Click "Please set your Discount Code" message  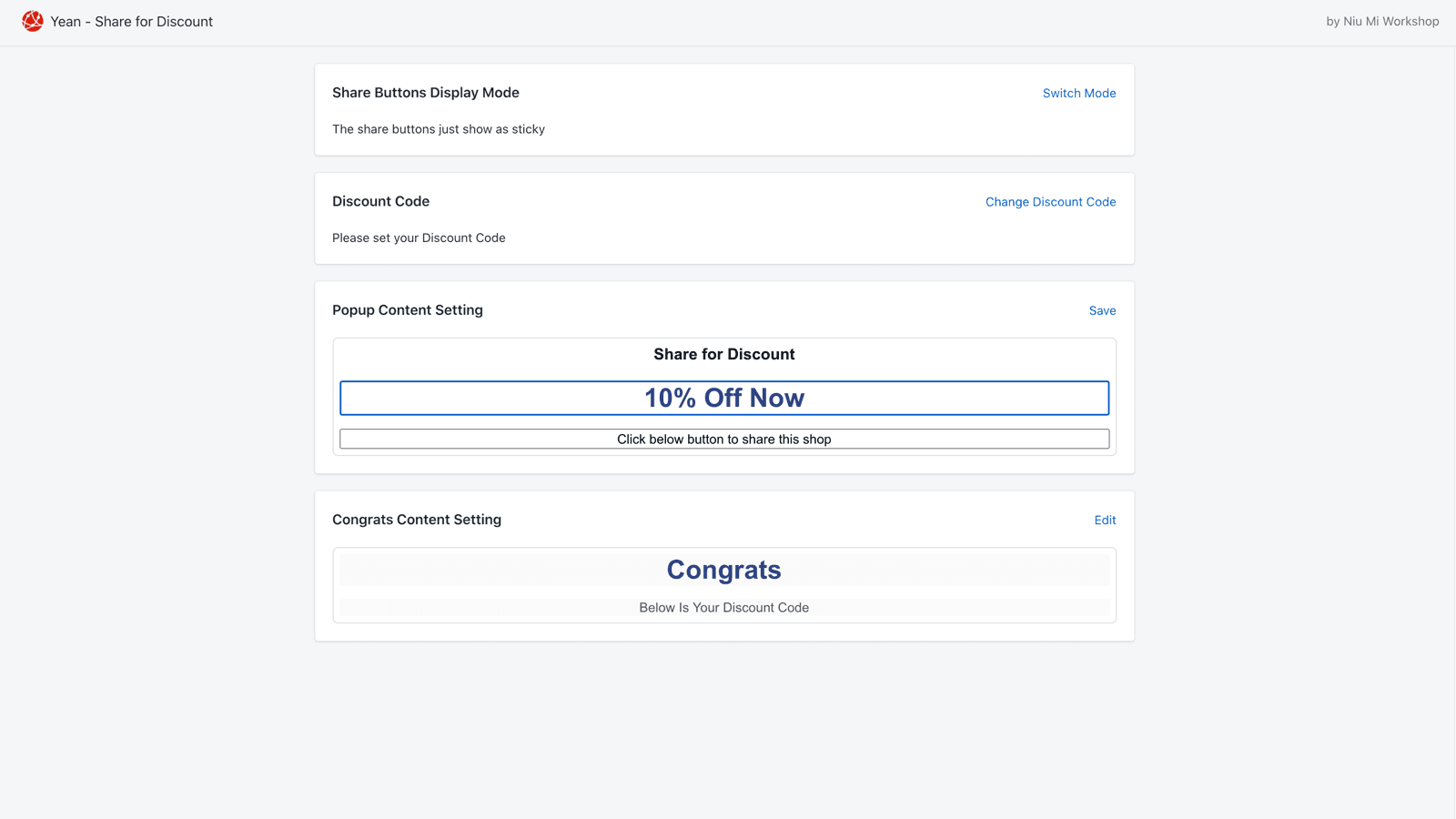tap(419, 238)
